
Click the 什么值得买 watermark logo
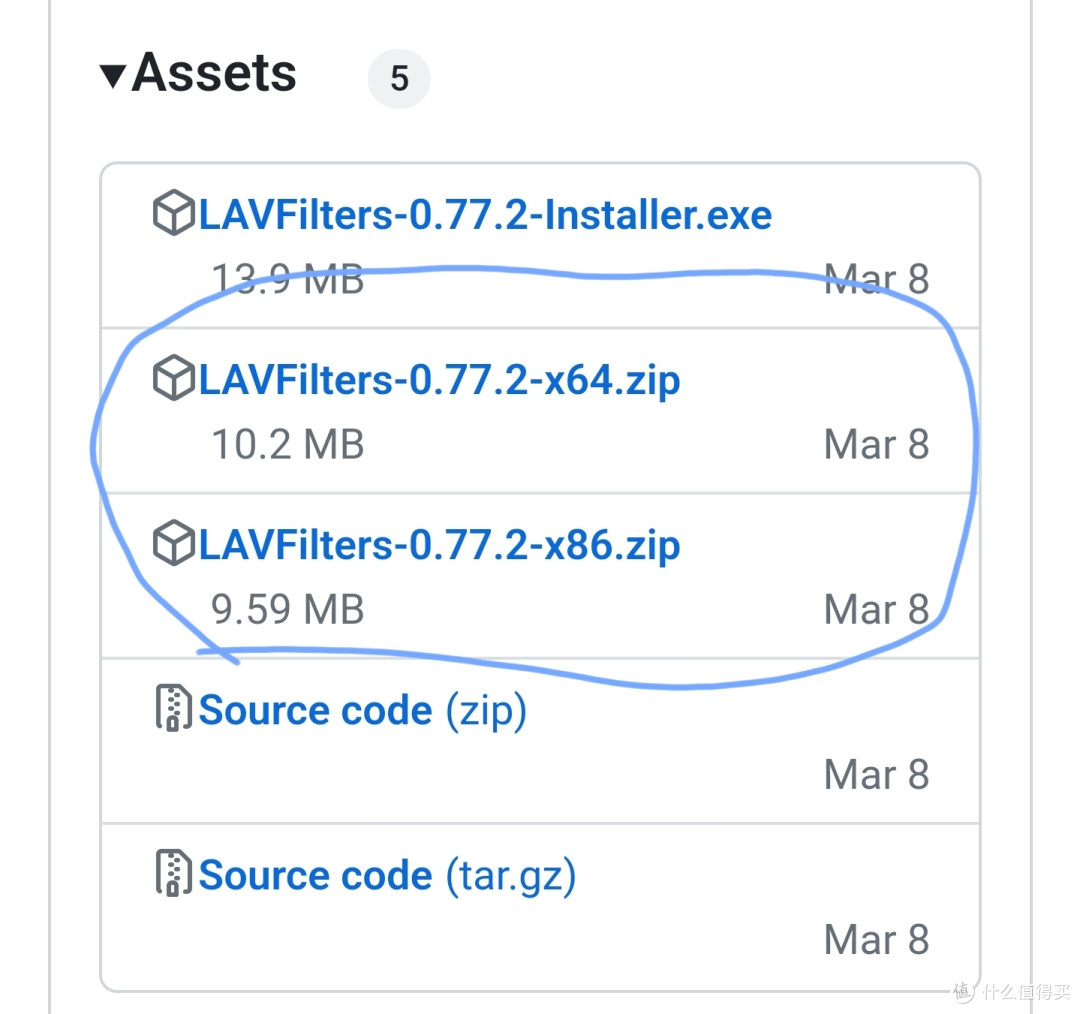pos(1020,993)
